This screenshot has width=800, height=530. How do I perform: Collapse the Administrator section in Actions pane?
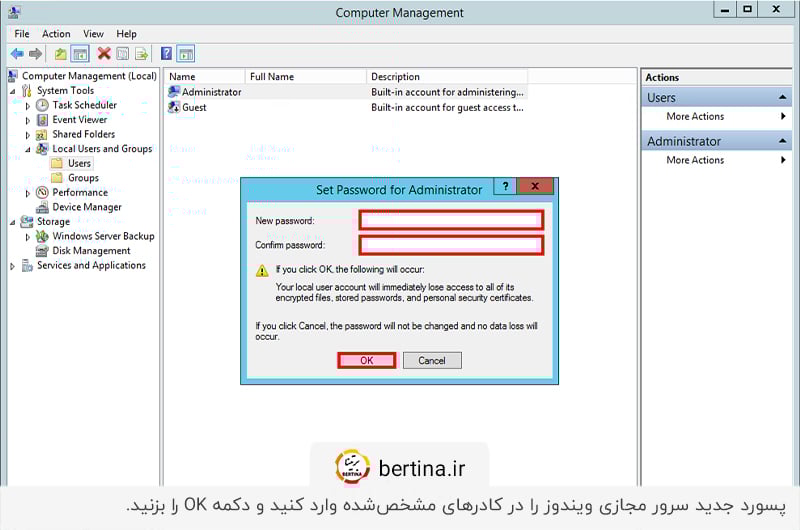(783, 141)
